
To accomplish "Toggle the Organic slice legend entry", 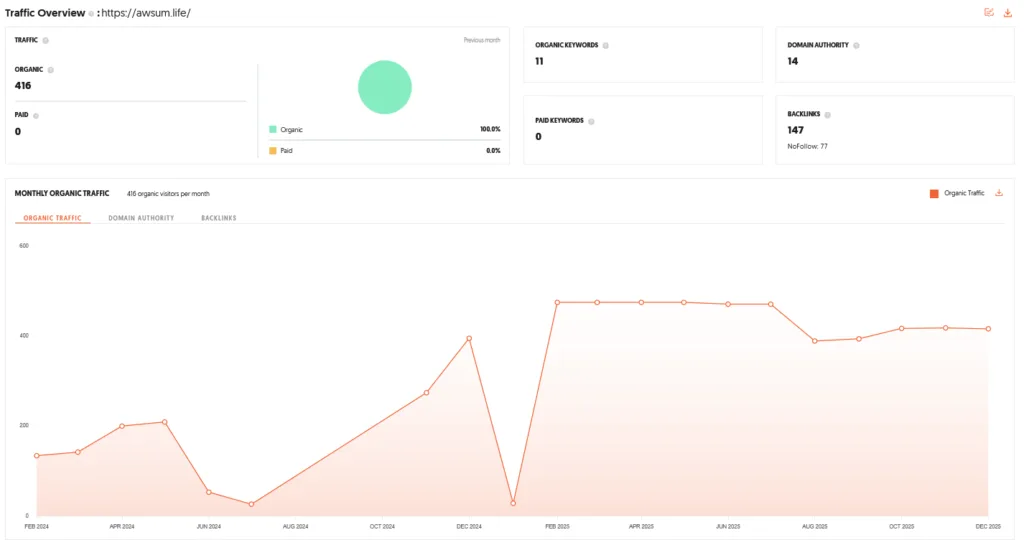I will tap(286, 129).
